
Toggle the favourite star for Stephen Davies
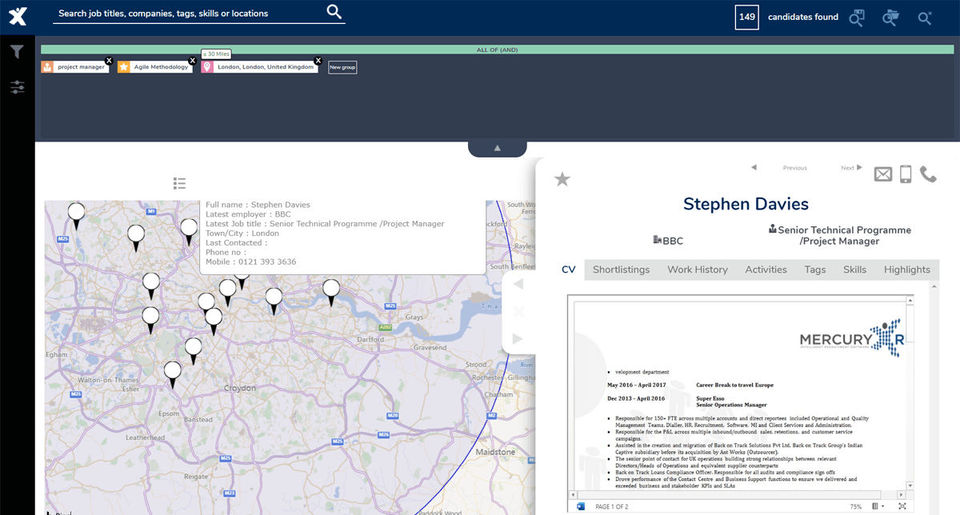(x=562, y=179)
